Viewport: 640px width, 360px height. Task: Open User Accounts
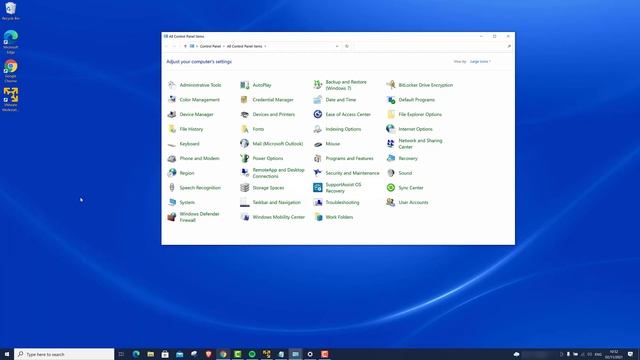407,202
